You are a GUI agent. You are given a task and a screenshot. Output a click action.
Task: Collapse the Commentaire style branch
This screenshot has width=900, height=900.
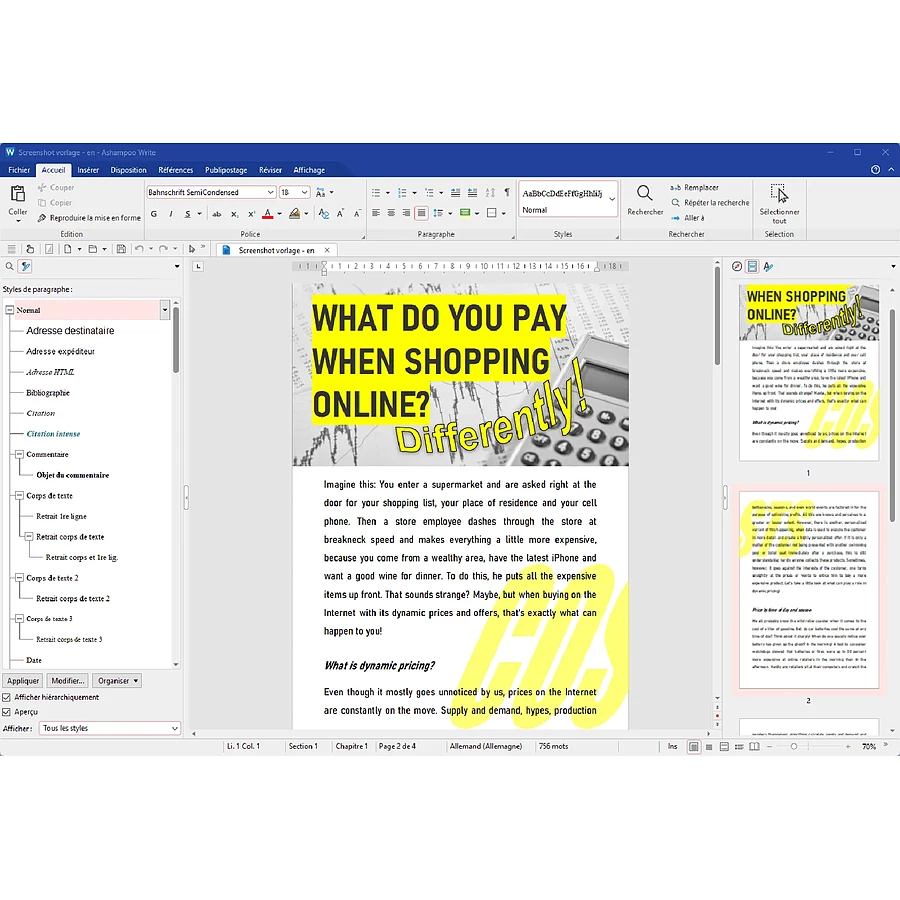[19, 455]
